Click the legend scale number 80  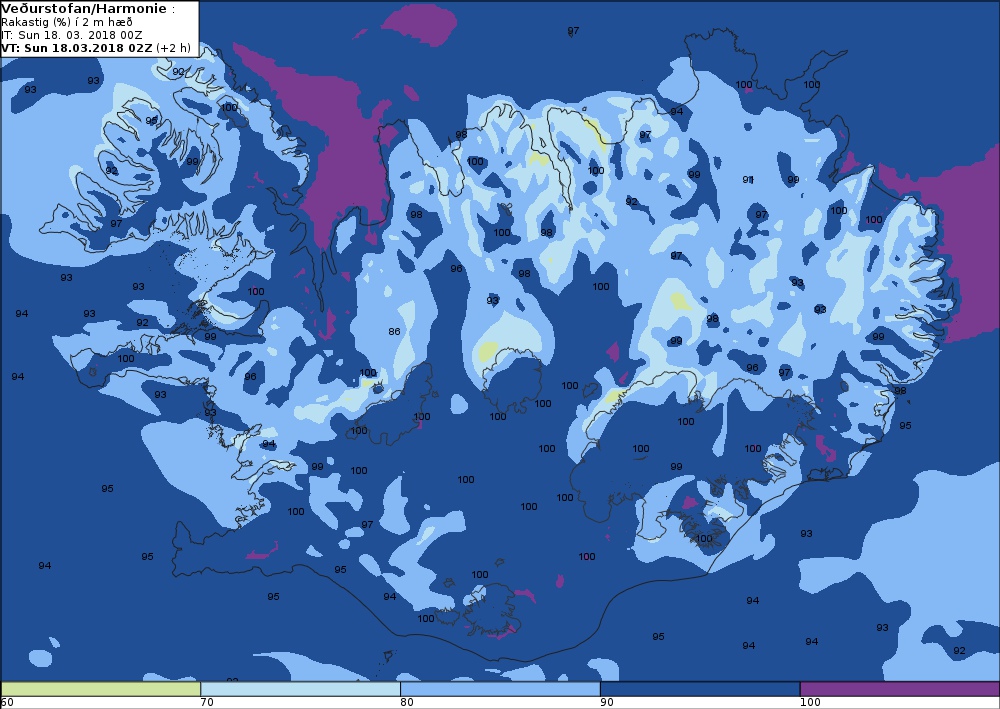pos(407,703)
